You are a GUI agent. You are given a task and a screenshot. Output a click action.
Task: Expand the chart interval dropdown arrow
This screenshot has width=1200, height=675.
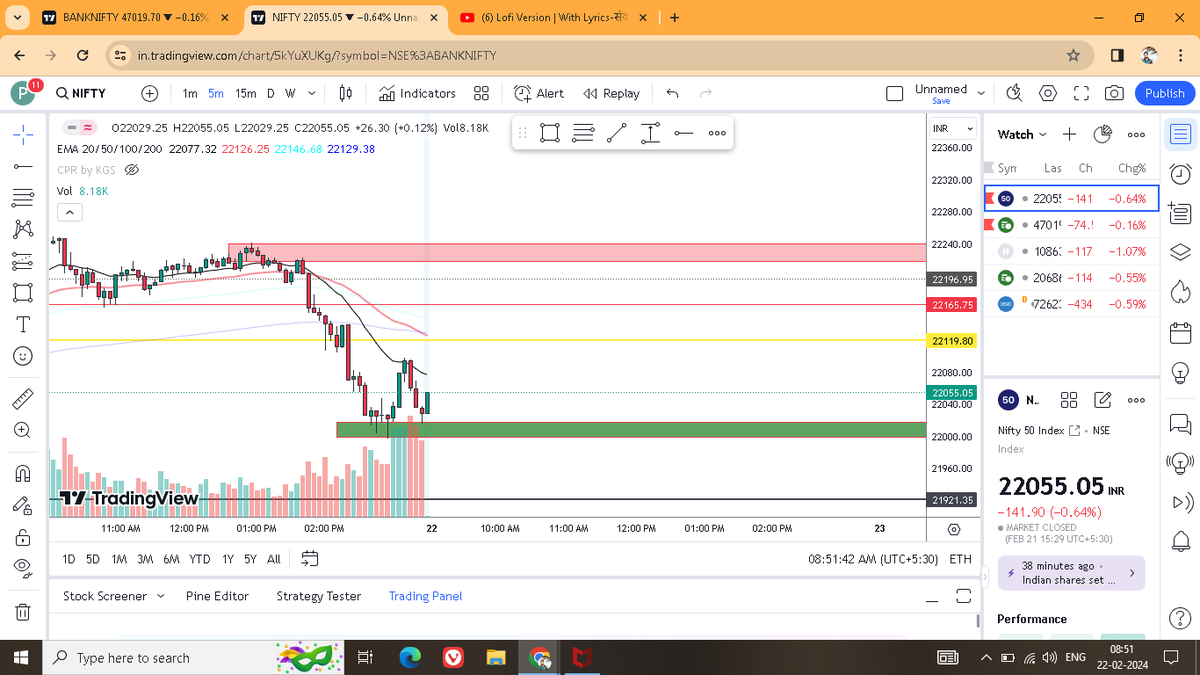(x=310, y=93)
